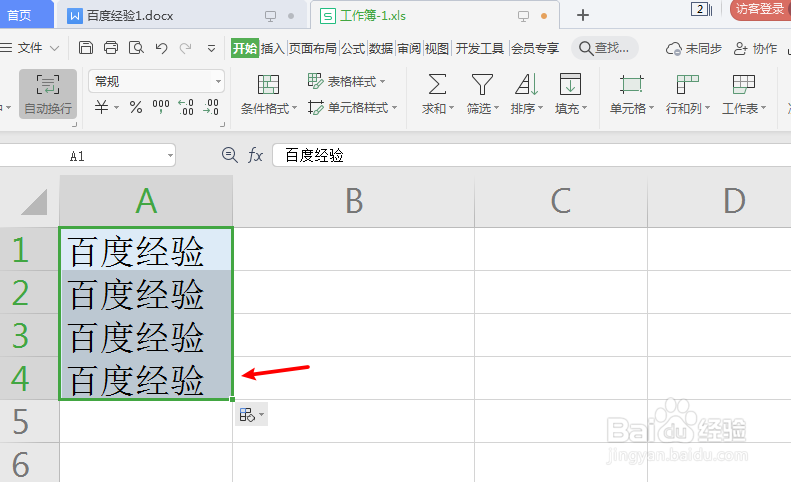
Task: Click cell A3 containing 百度经验
Action: tap(146, 335)
